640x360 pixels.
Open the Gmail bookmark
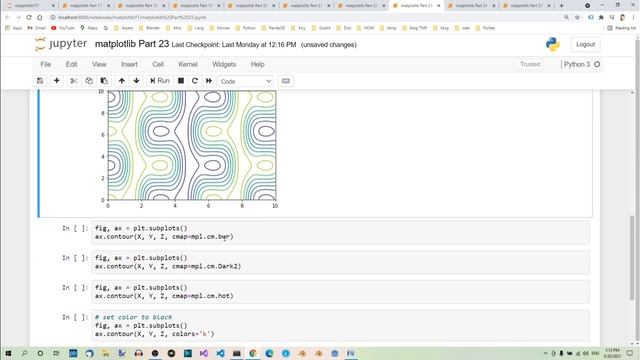(36, 28)
